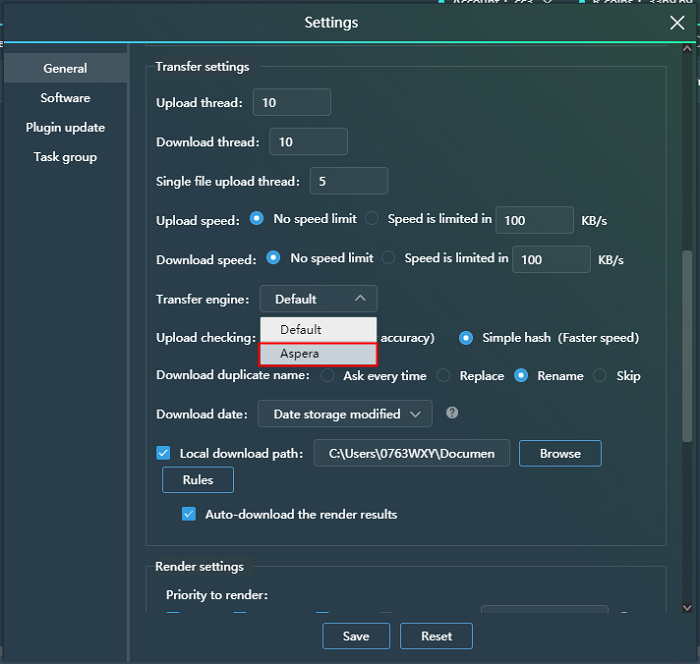Click the help icon beside Download date
The width and height of the screenshot is (700, 664).
452,413
